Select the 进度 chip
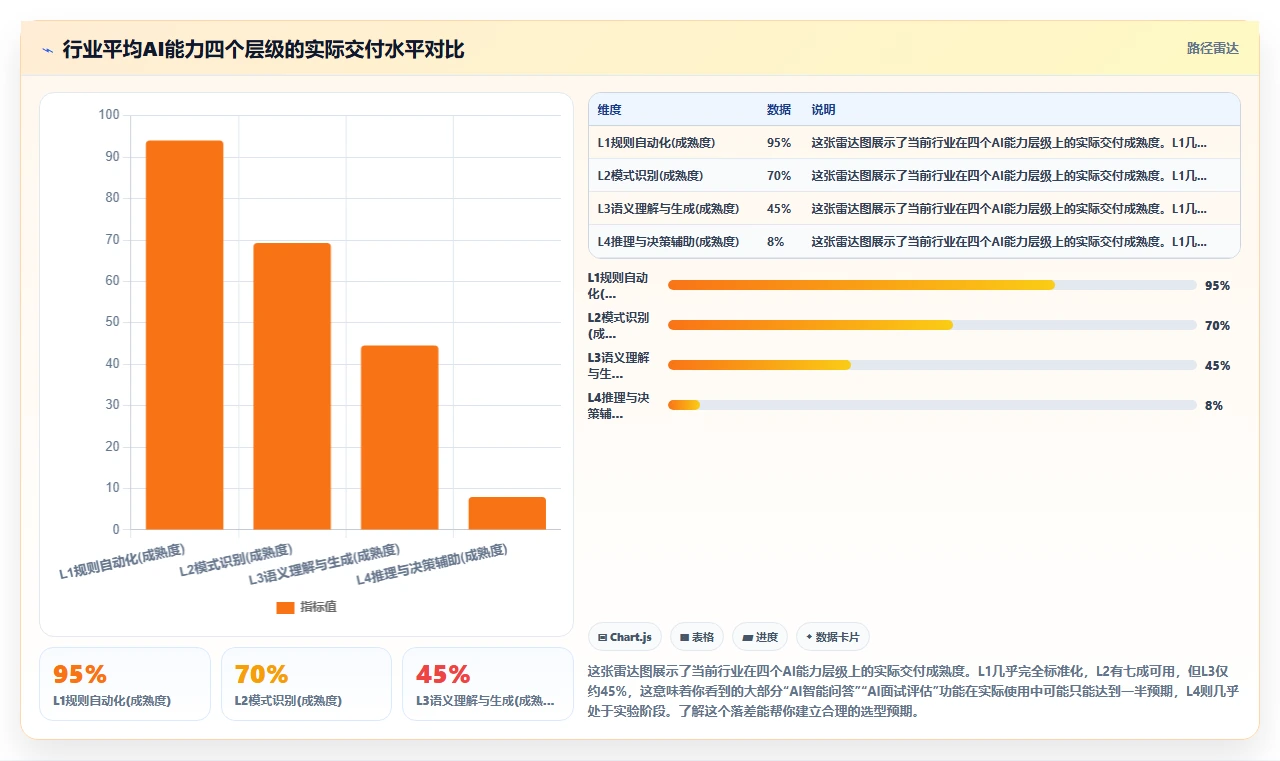Image resolution: width=1280 pixels, height=761 pixels. (x=760, y=637)
